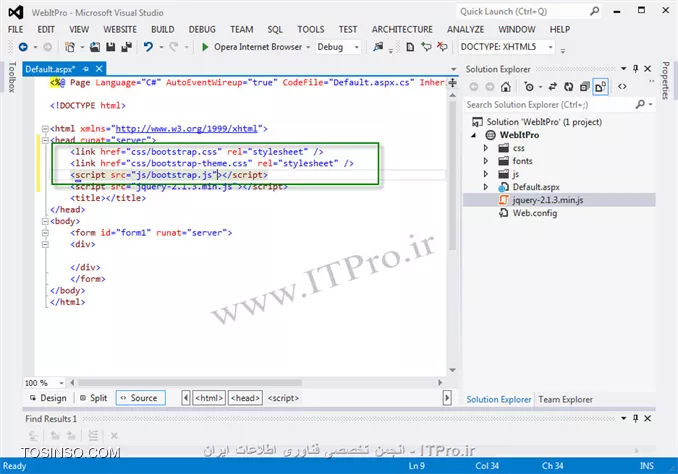
Task: Open the Debug configuration dropdown
Action: [357, 47]
